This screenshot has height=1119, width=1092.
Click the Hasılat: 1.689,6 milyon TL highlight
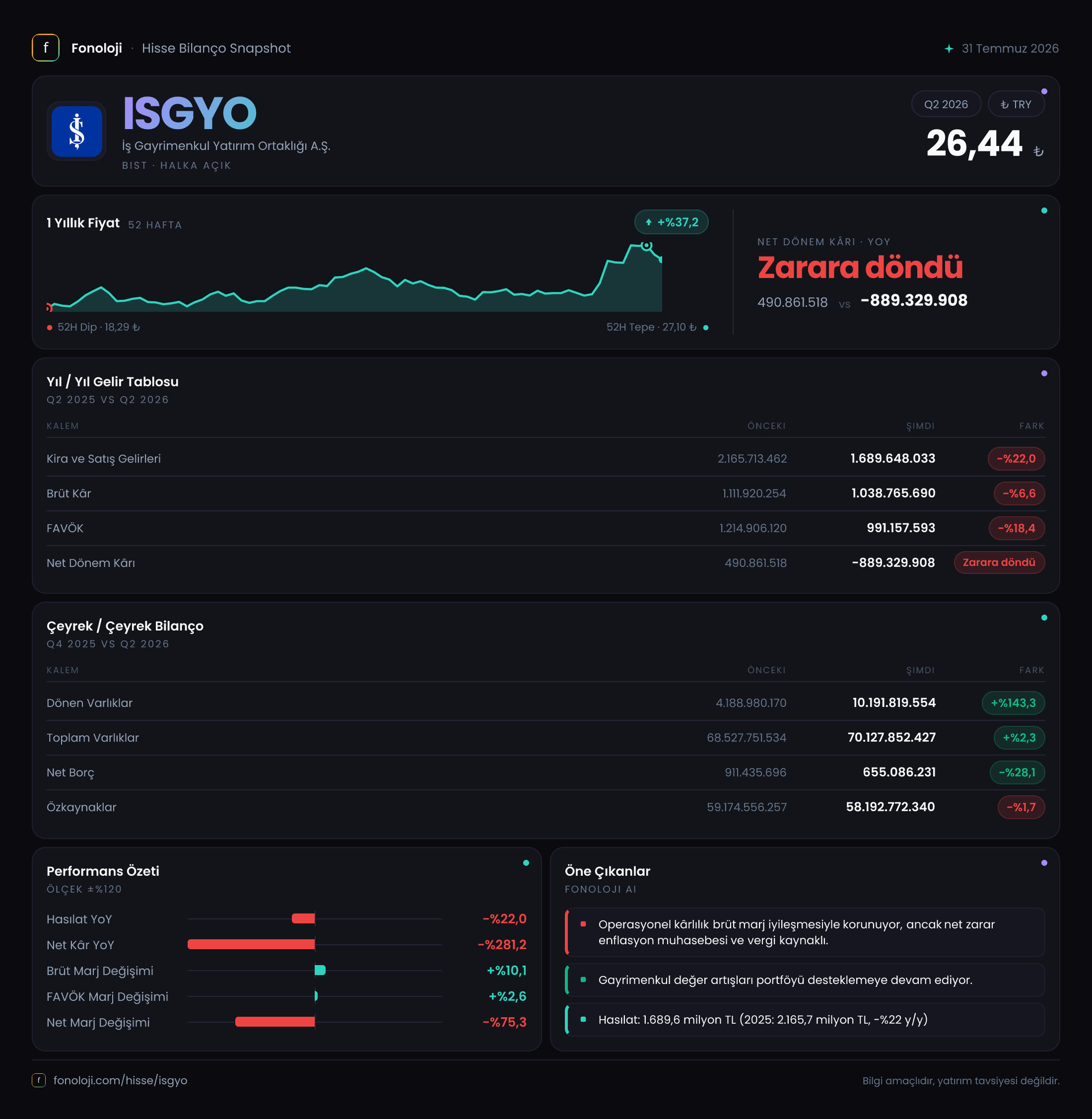tap(805, 1019)
